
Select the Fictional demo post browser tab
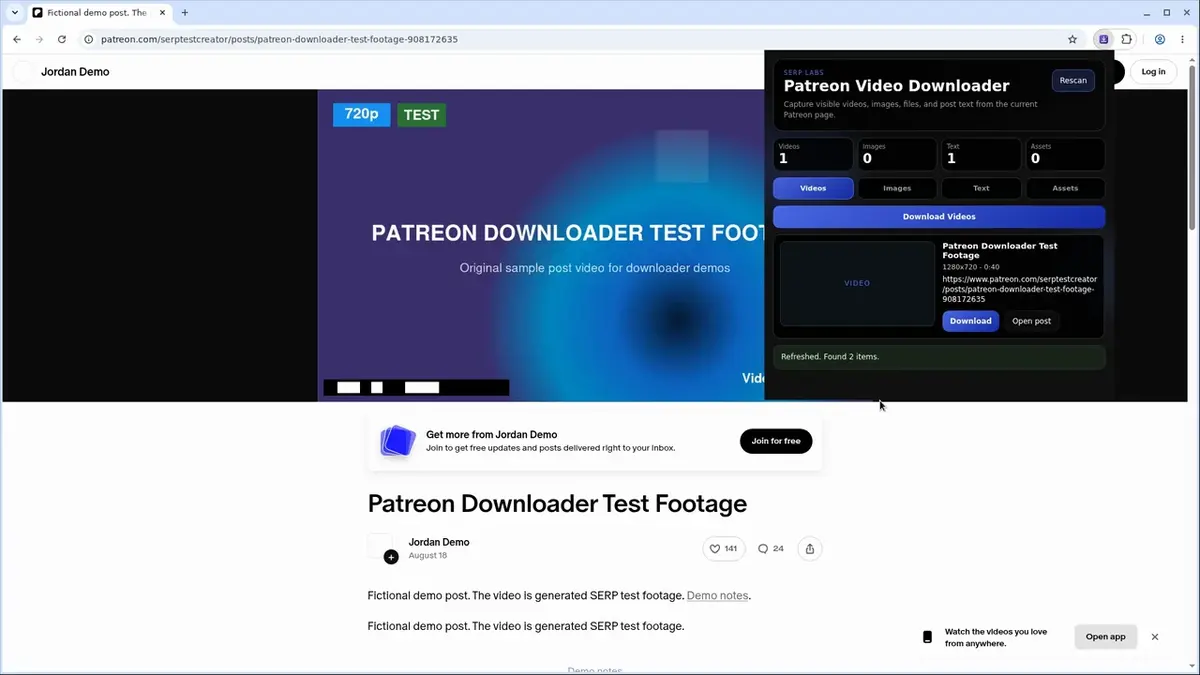(98, 13)
